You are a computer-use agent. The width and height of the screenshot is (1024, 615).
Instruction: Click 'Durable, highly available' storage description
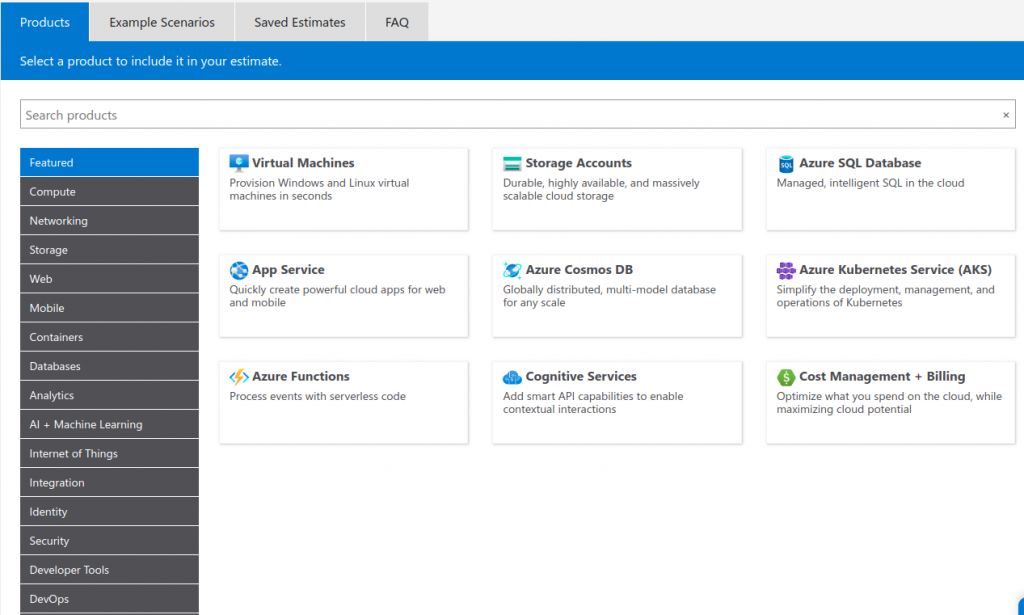click(x=601, y=189)
